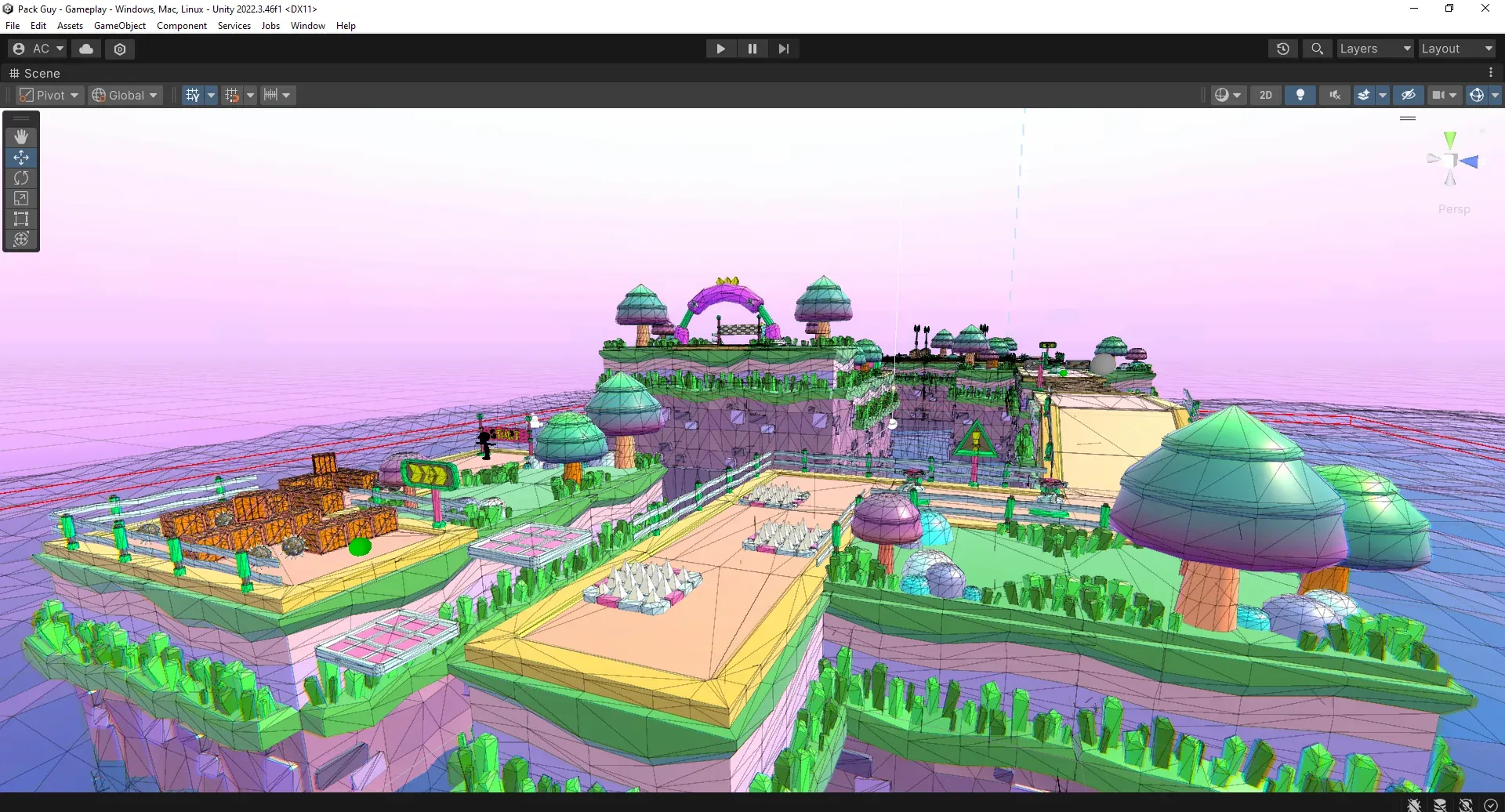This screenshot has width=1505, height=812.
Task: Click the bug debug mode status icon
Action: (1414, 805)
